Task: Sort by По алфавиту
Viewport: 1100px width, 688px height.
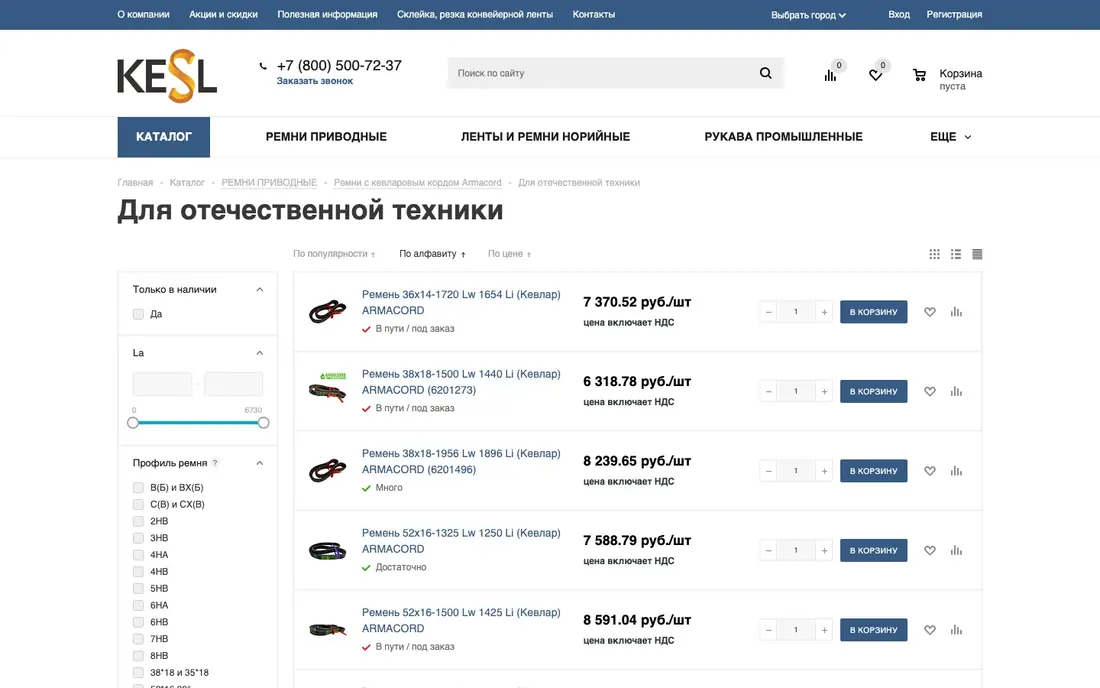Action: [432, 254]
